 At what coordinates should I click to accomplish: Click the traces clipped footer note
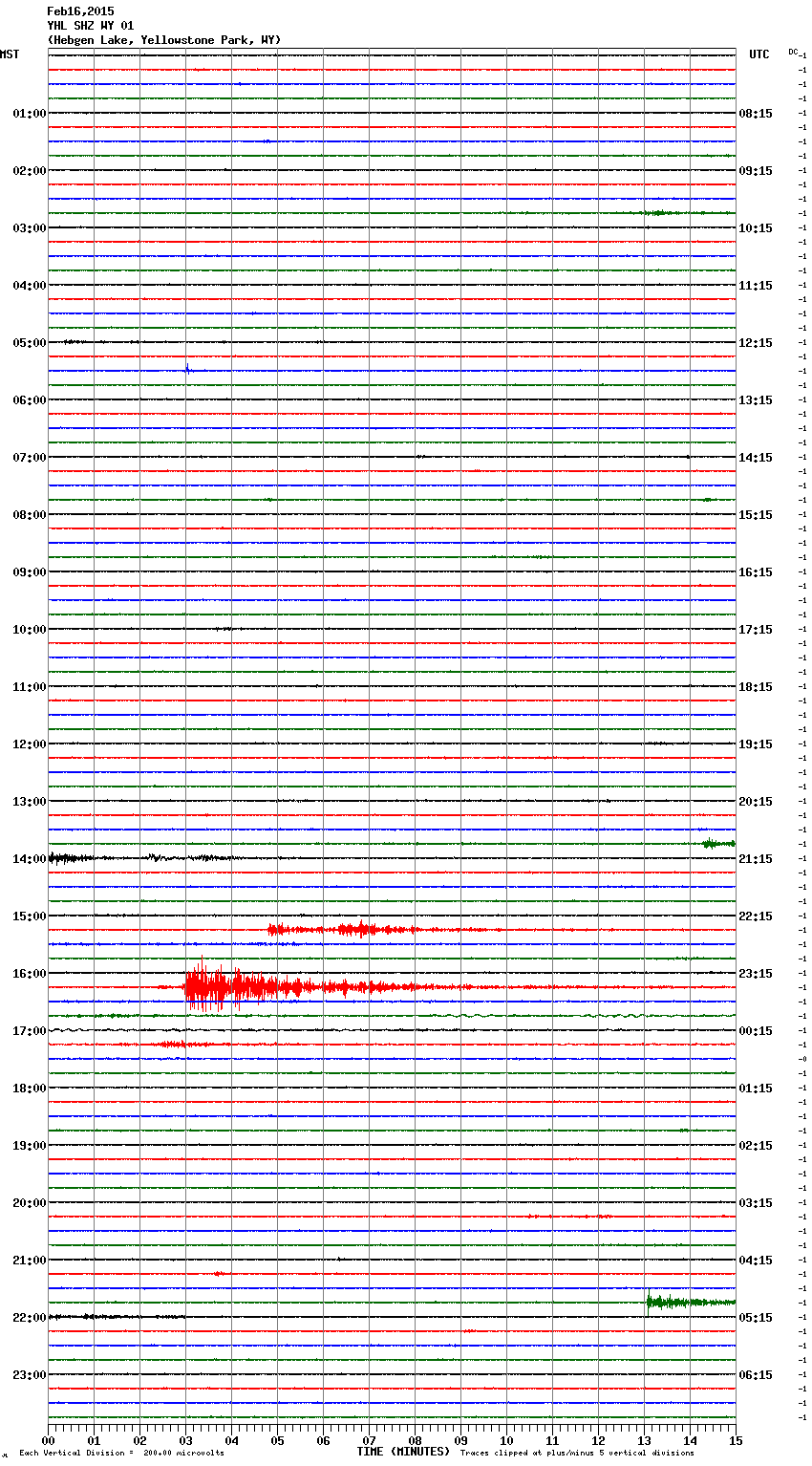[x=577, y=1454]
